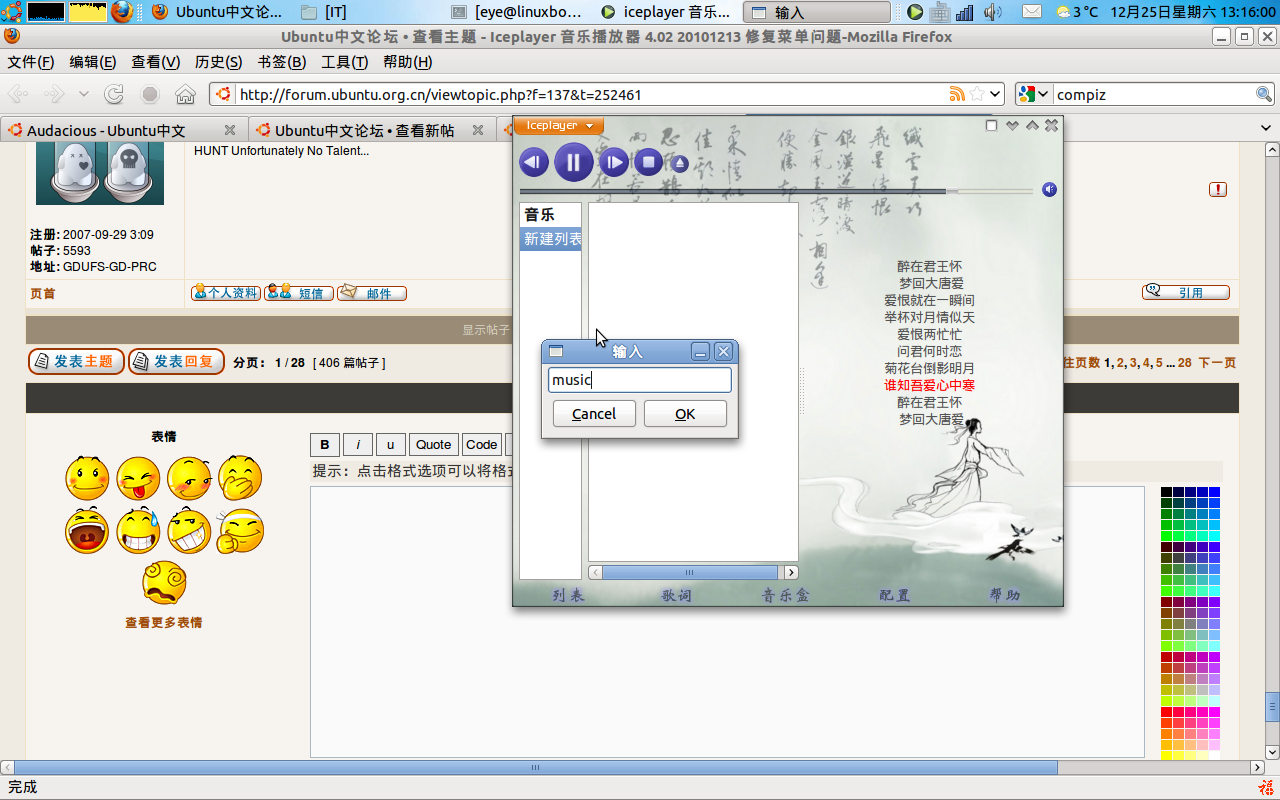Click the volume icon in the system tray
1280x800 pixels.
click(993, 12)
